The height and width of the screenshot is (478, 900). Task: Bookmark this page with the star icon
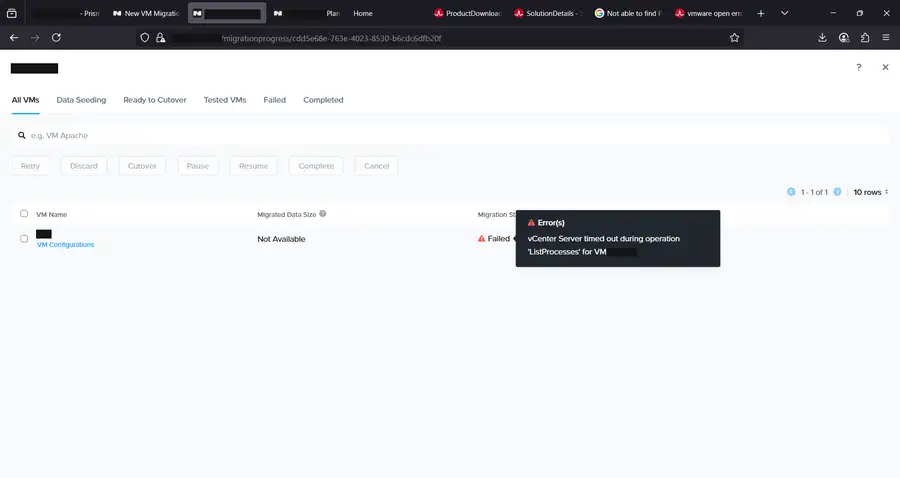pyautogui.click(x=734, y=38)
